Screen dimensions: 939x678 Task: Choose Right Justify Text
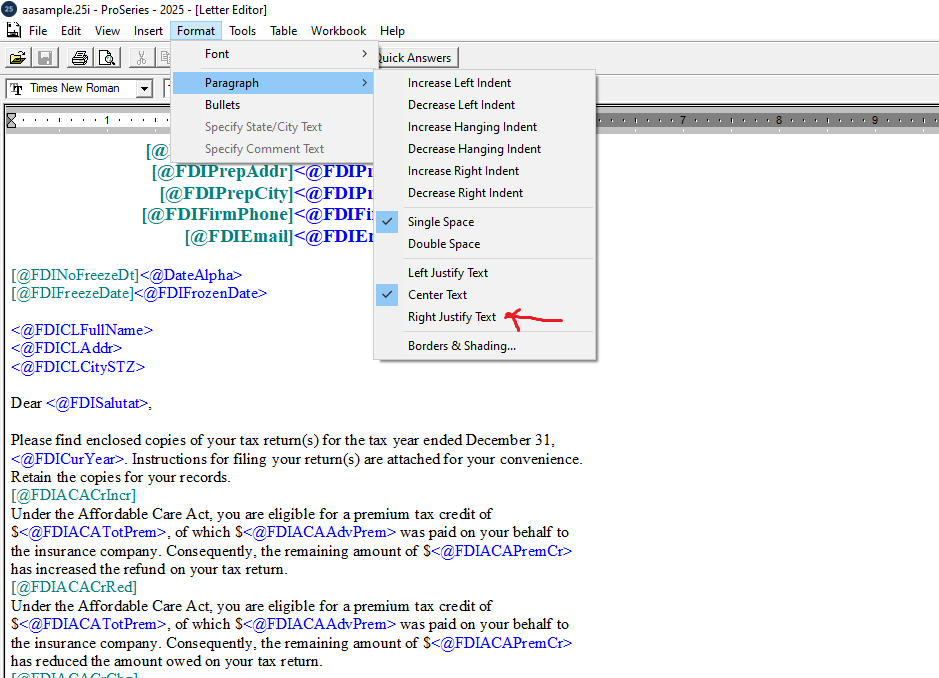pyautogui.click(x=452, y=317)
